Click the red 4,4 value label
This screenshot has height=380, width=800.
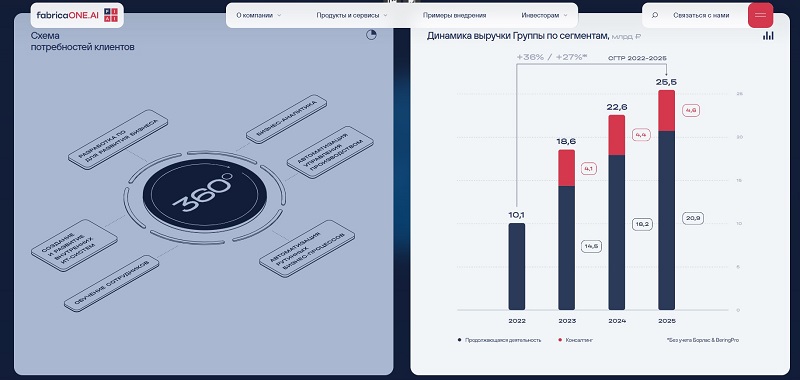(641, 135)
